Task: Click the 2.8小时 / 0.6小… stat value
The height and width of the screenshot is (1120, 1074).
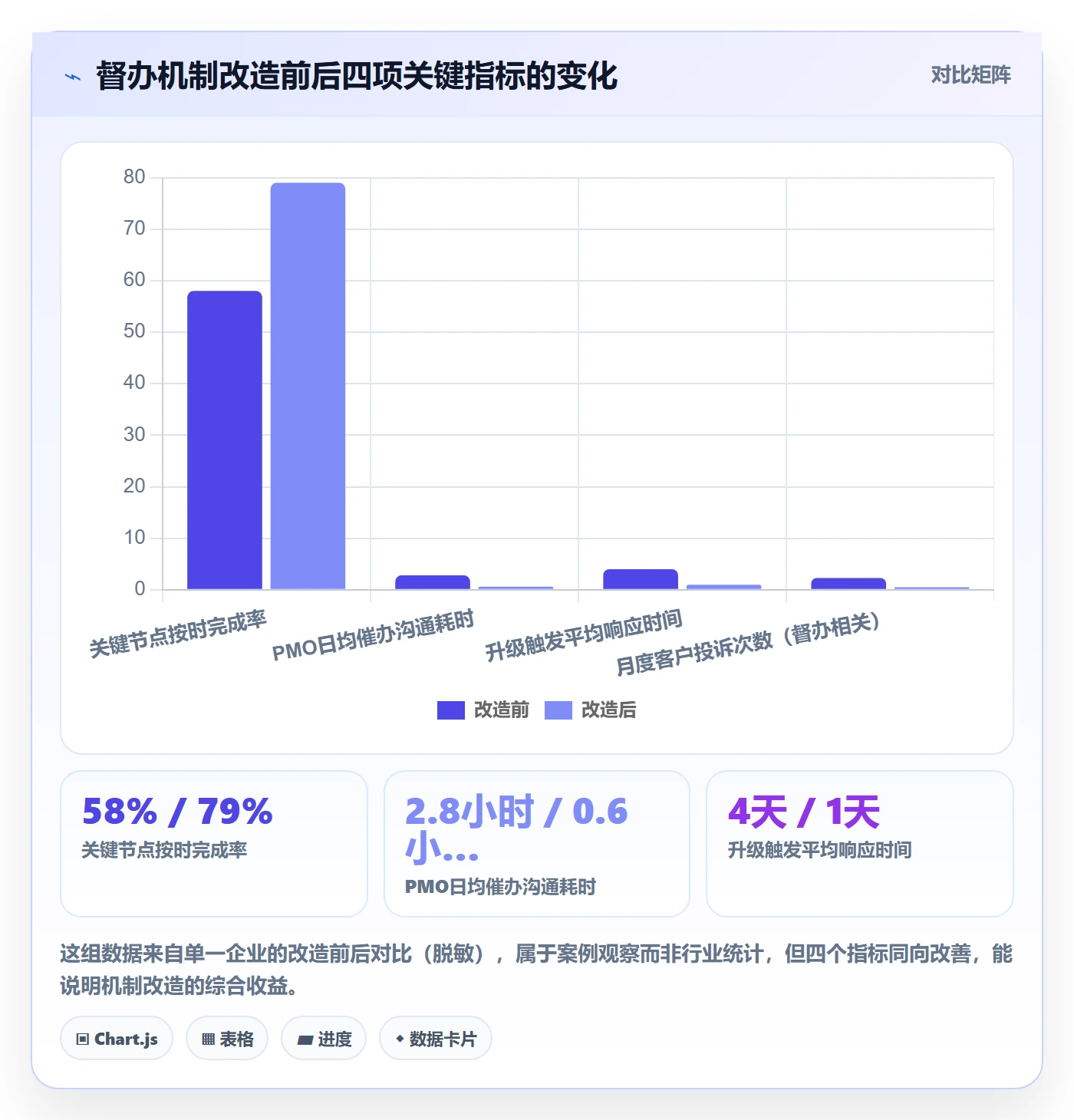Action: coord(516,830)
